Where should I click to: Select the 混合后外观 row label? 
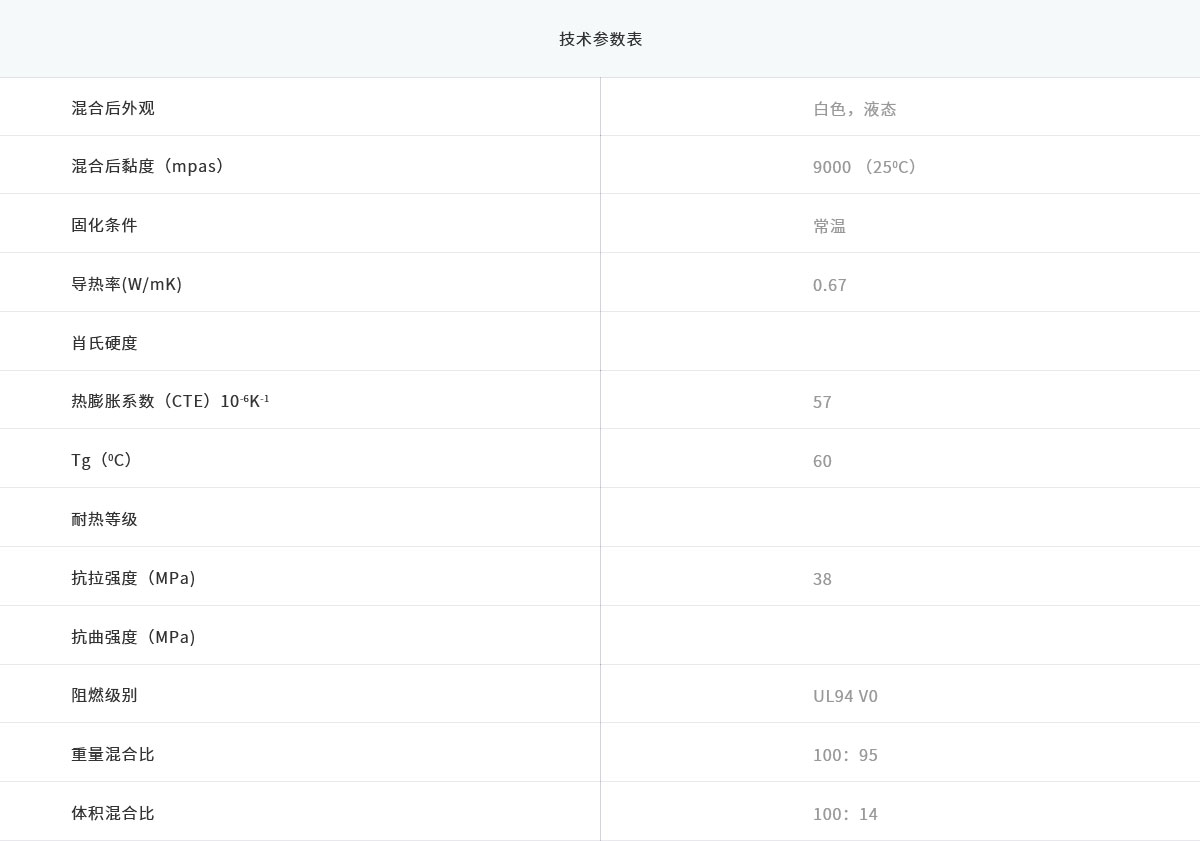pos(113,108)
